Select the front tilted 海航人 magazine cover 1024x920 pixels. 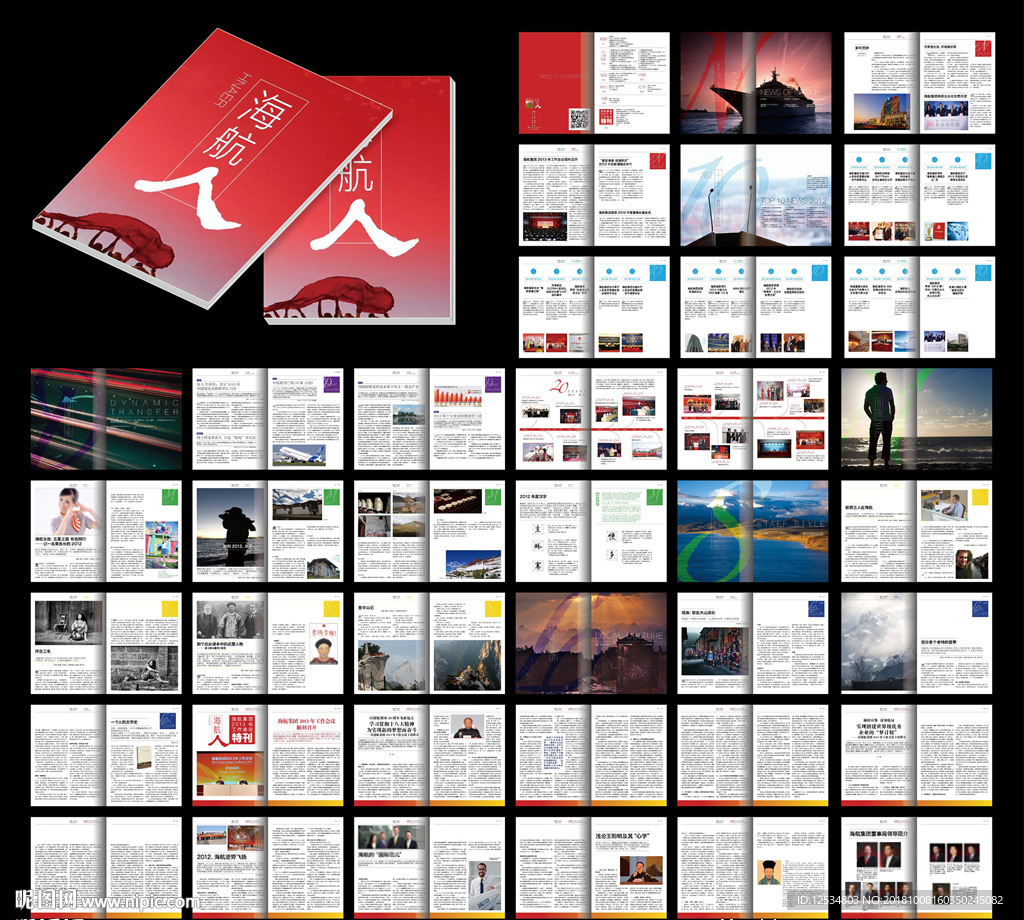pyautogui.click(x=213, y=170)
